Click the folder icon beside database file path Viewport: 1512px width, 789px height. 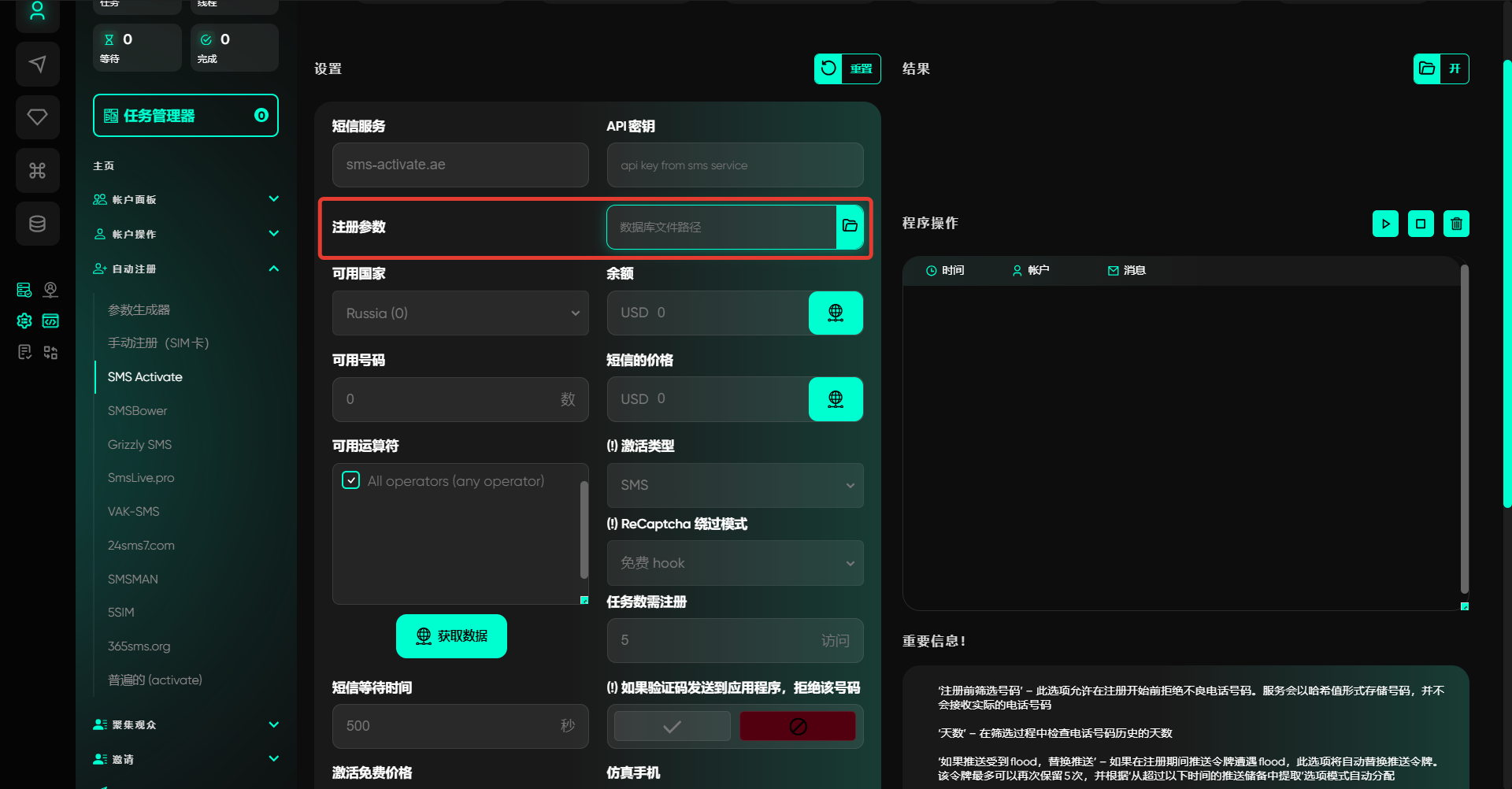click(850, 227)
